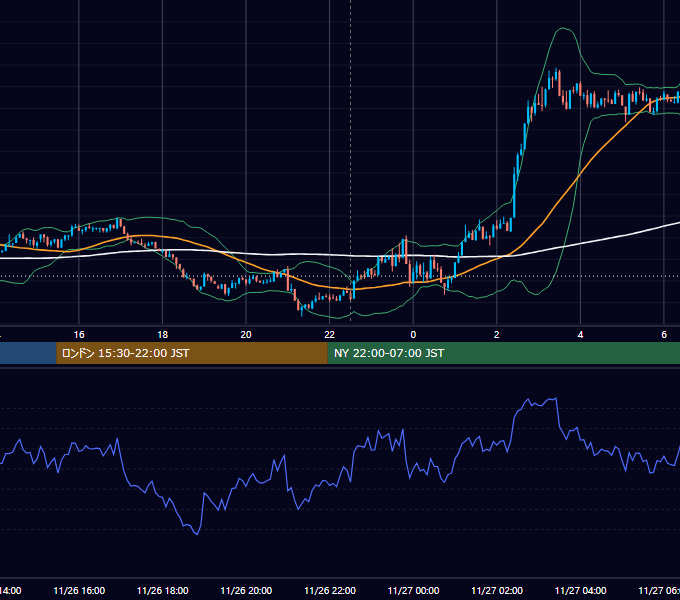Click the 16 hour label on upper axis
The height and width of the screenshot is (600, 680).
coord(79,335)
